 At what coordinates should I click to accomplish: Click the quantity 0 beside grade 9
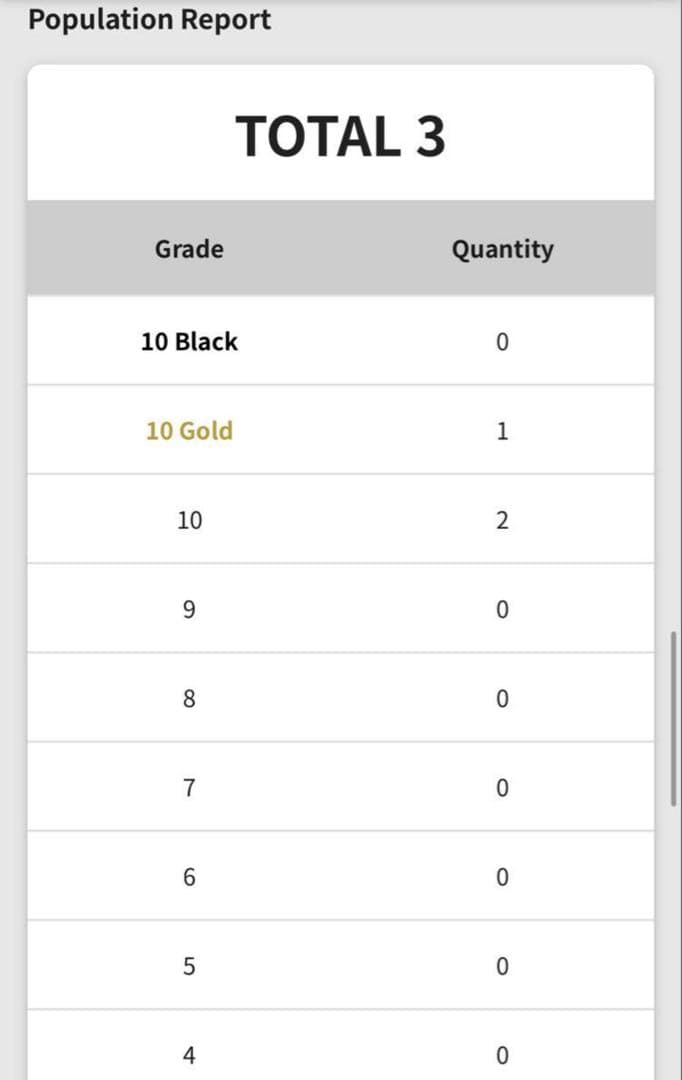[502, 609]
